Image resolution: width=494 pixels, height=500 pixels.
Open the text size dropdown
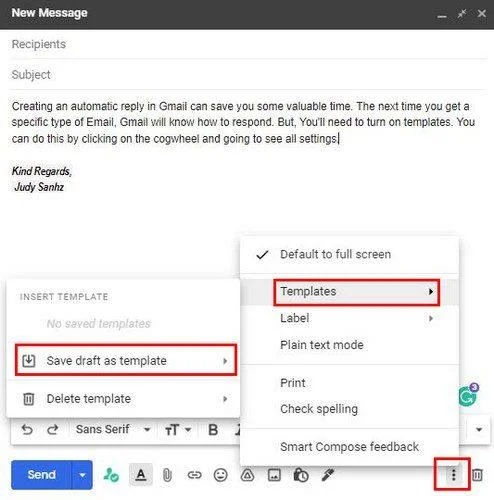point(178,430)
